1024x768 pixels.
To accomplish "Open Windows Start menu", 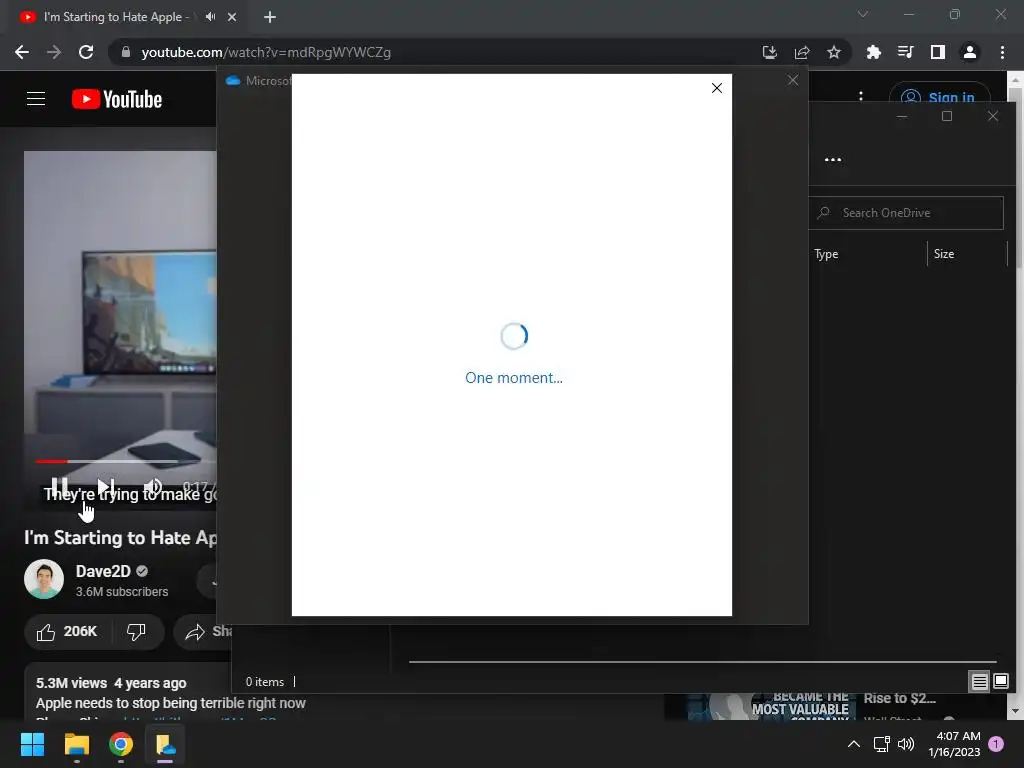I will tap(32, 744).
